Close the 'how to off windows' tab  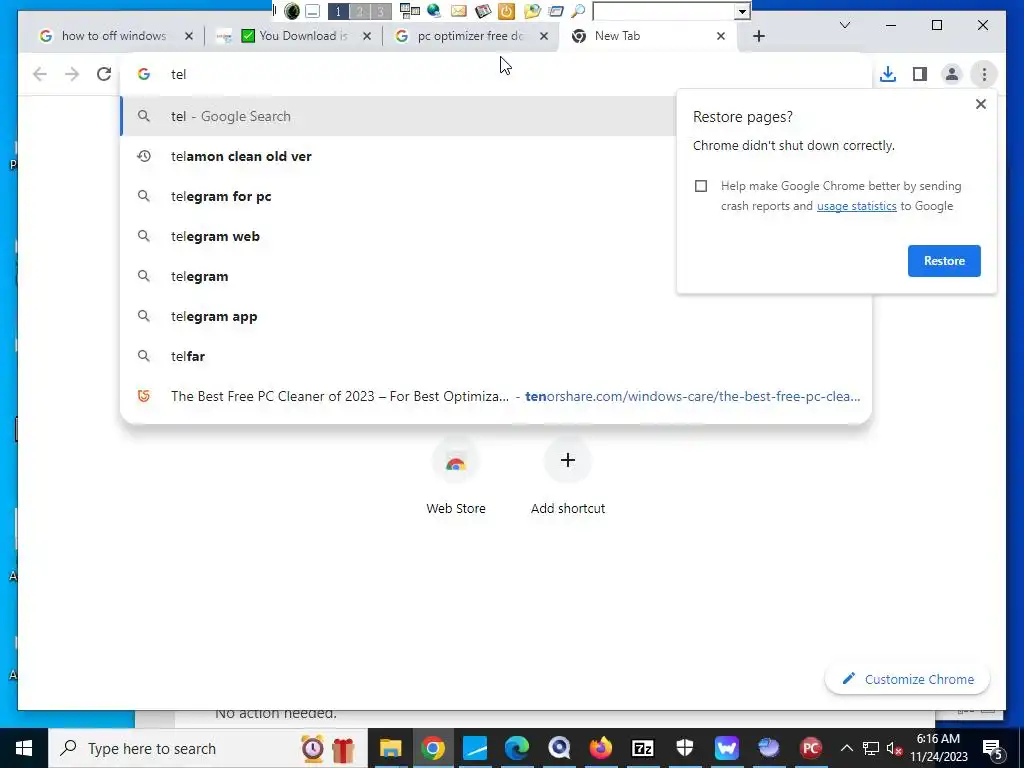(189, 36)
